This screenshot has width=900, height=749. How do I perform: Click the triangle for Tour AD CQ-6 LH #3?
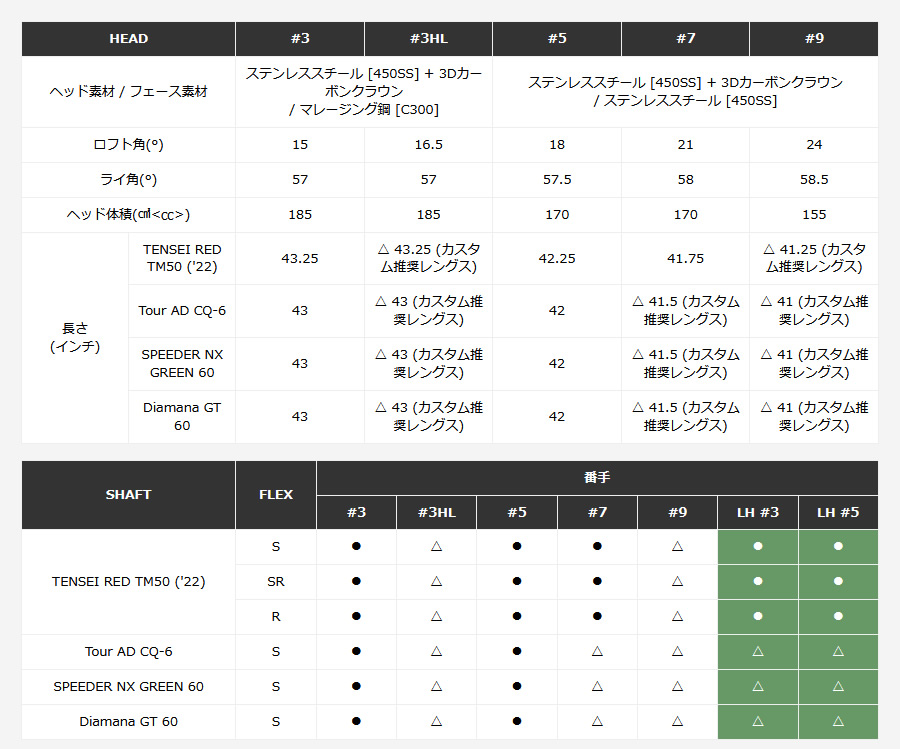tap(758, 651)
